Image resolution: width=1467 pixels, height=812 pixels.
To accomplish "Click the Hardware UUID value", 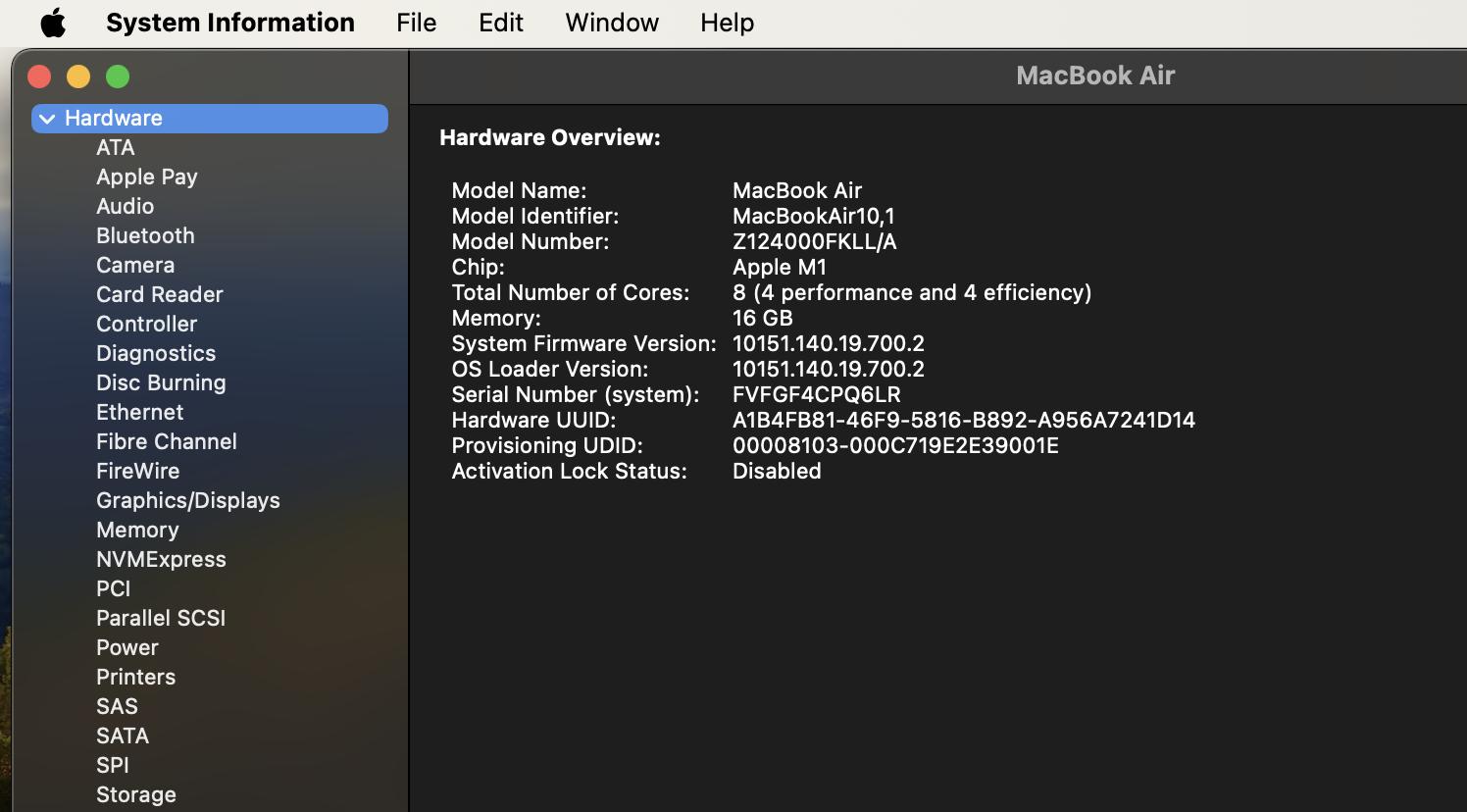I will click(964, 420).
